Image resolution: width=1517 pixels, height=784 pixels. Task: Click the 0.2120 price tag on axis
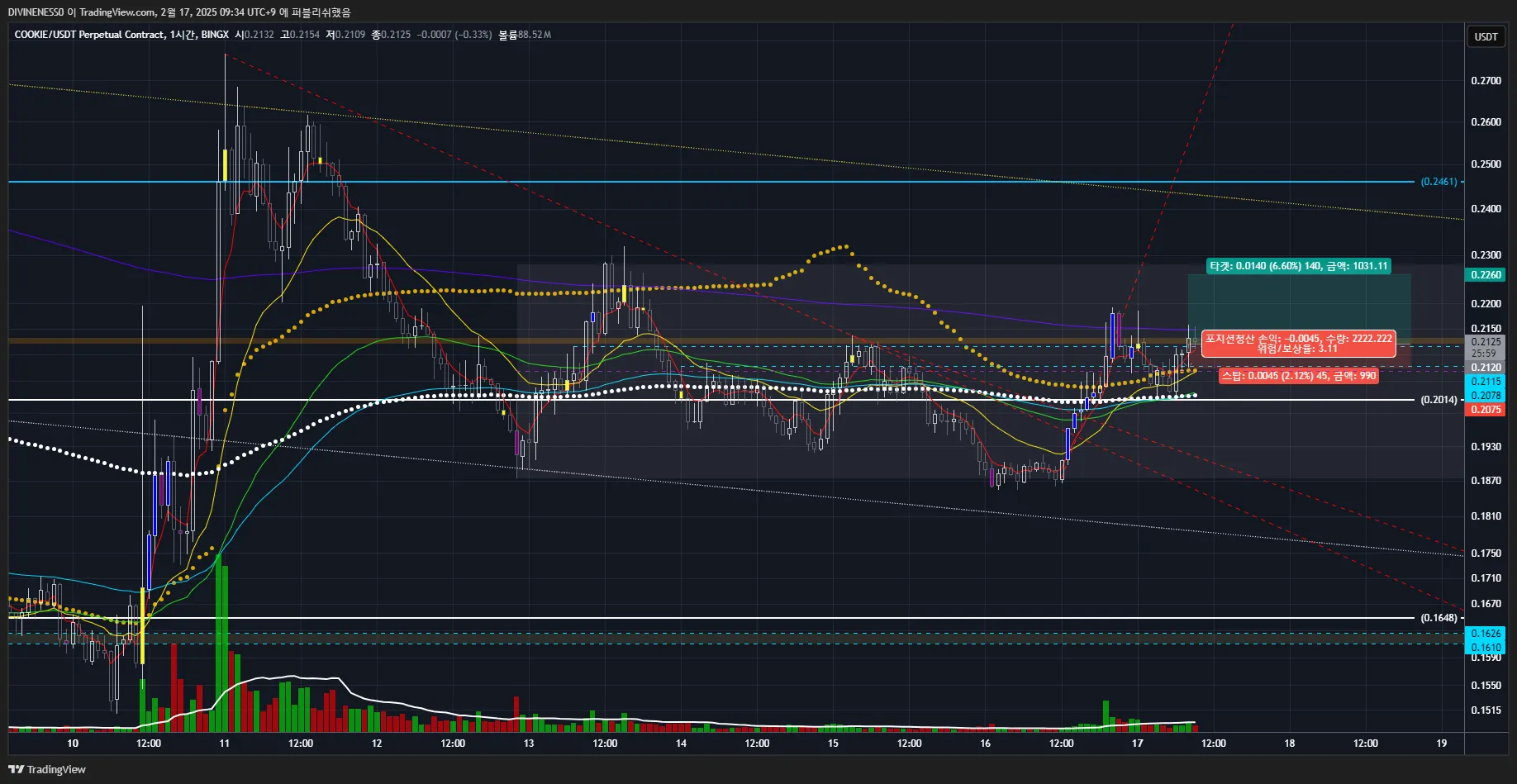(x=1486, y=368)
